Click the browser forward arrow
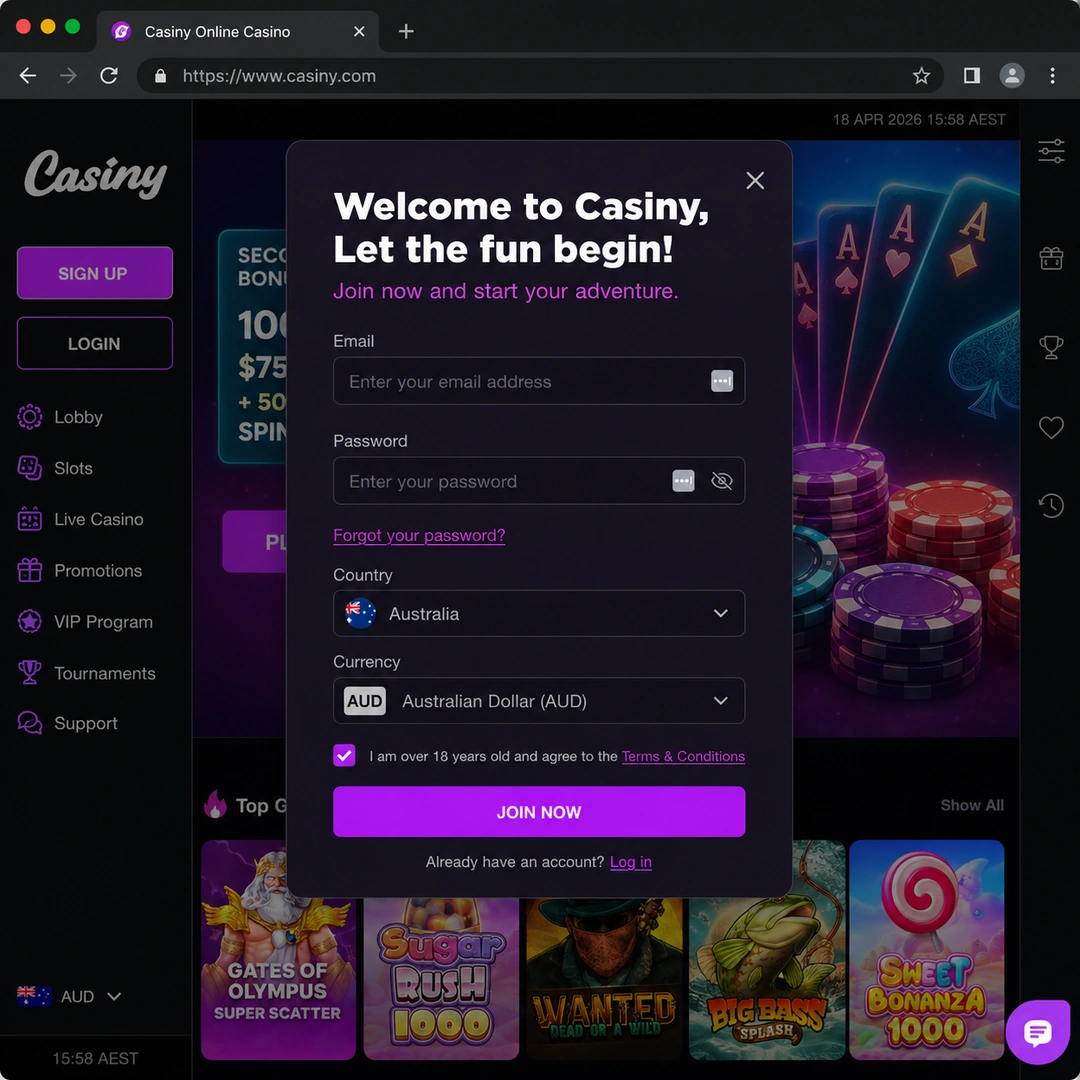This screenshot has width=1080, height=1080. click(x=68, y=76)
